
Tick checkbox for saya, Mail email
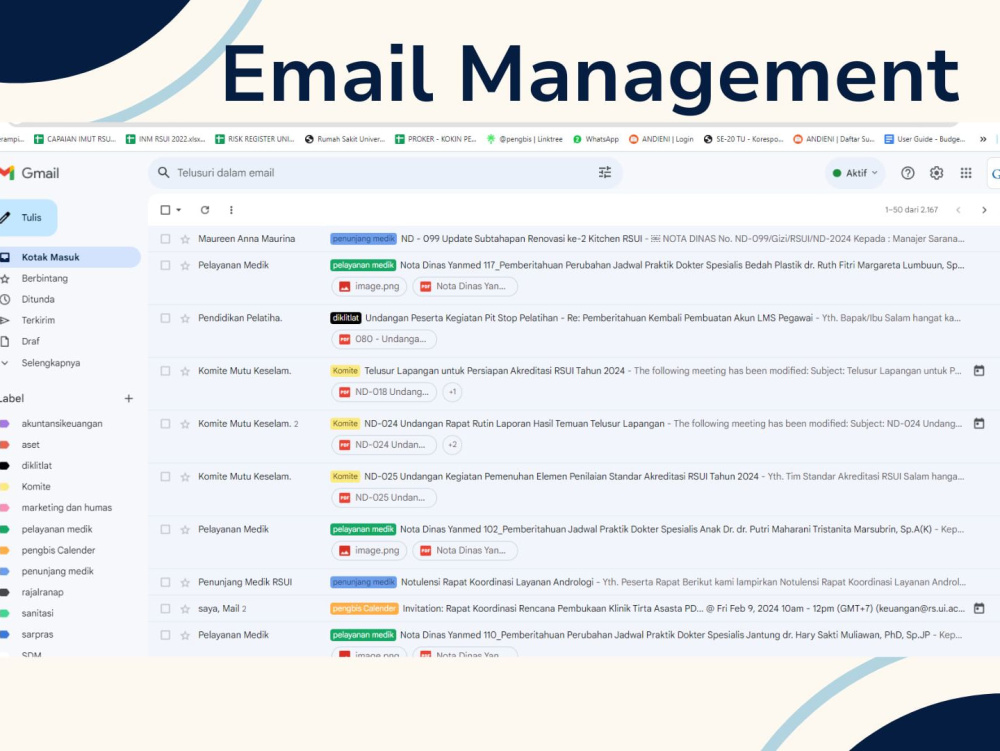165,609
